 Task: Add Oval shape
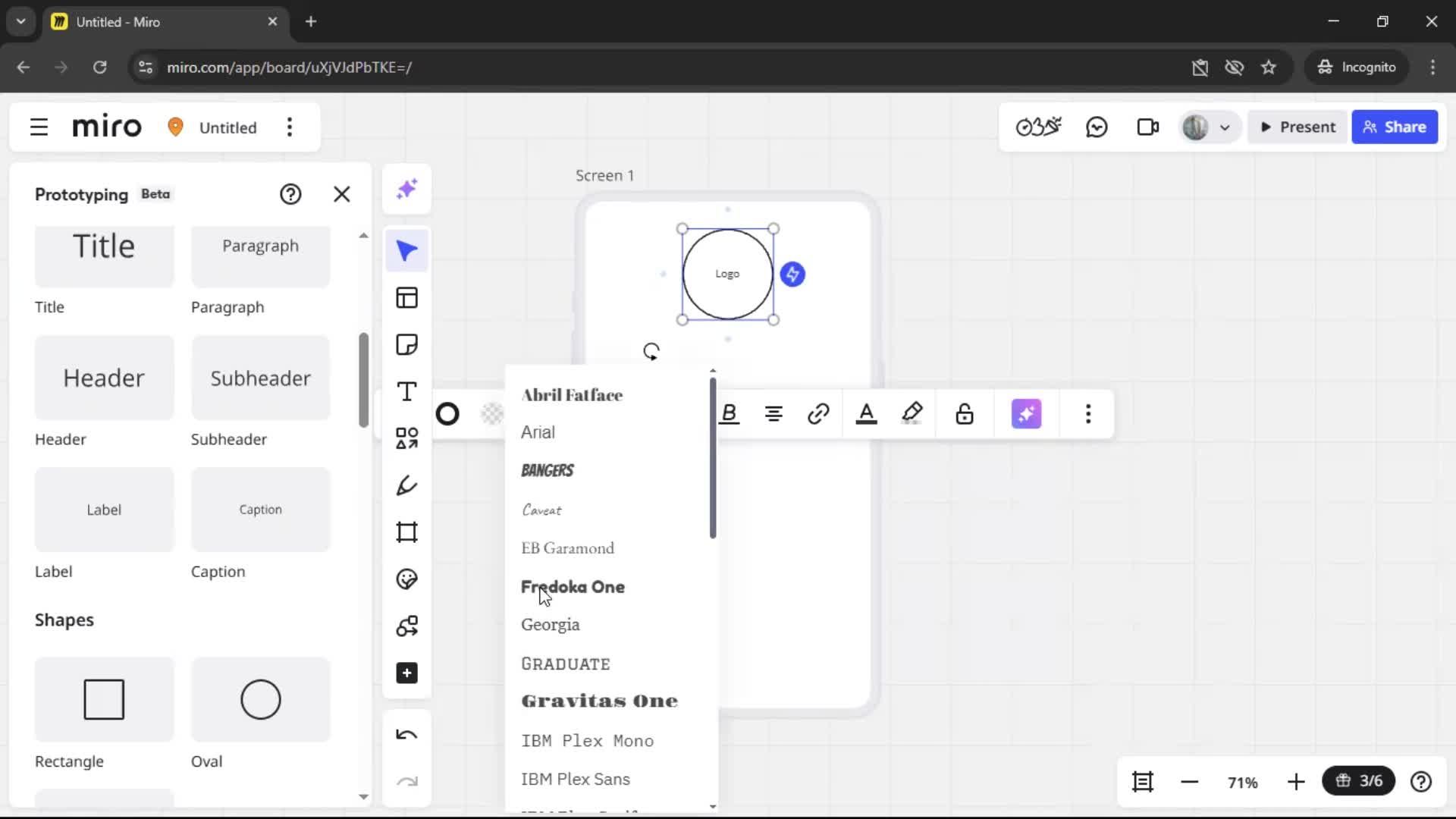click(261, 699)
